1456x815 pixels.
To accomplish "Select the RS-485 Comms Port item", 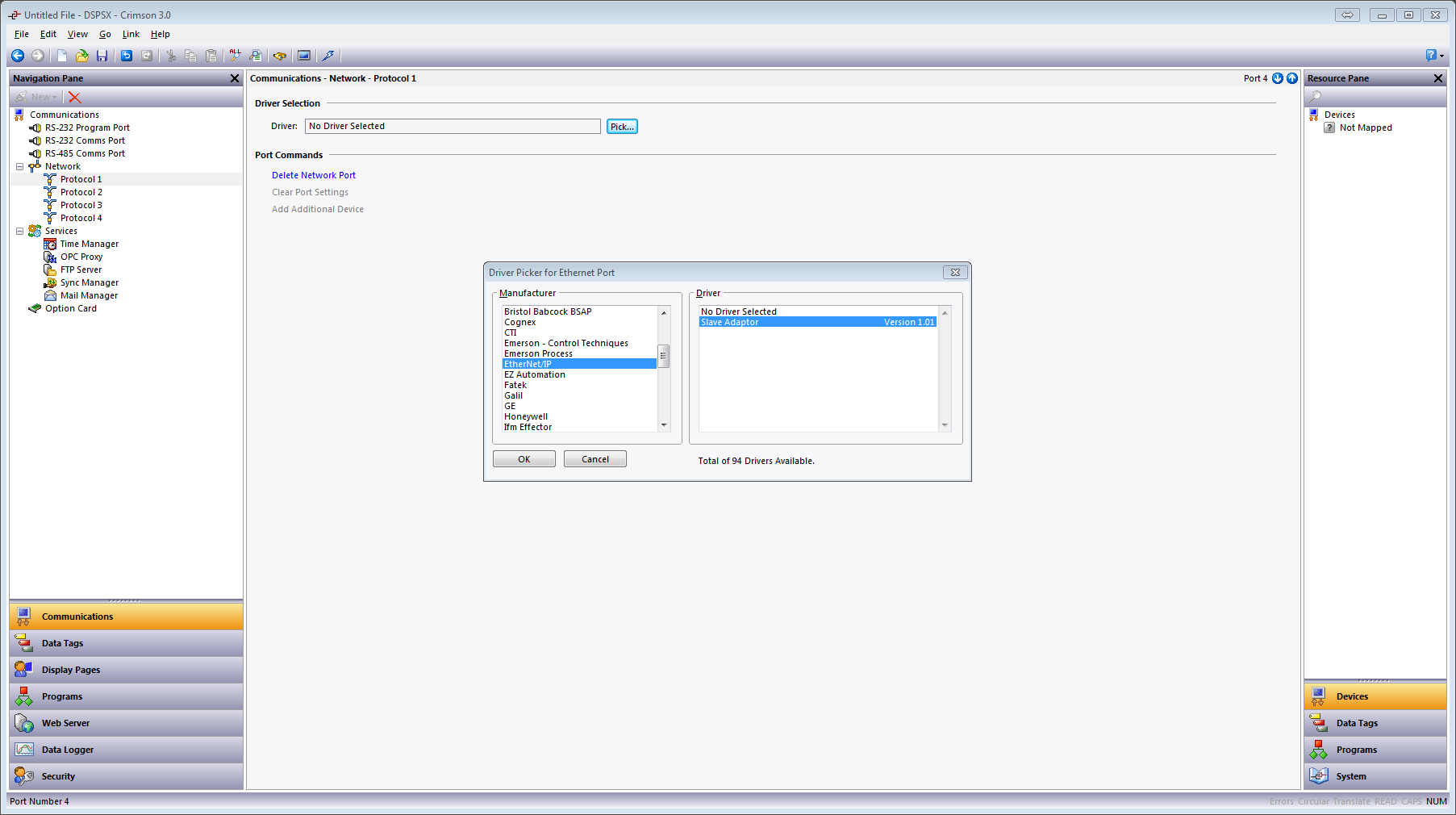I will tap(85, 153).
